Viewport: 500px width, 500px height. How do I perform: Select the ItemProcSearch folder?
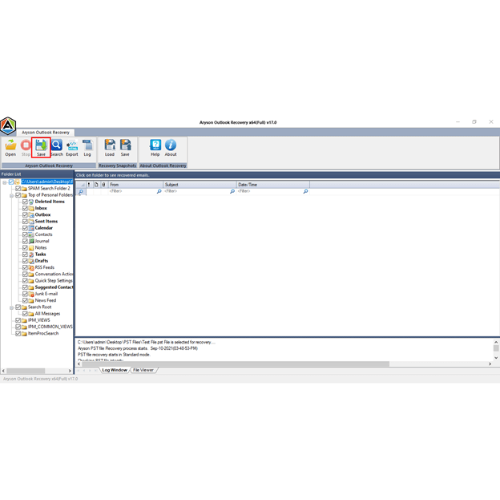coord(43,333)
